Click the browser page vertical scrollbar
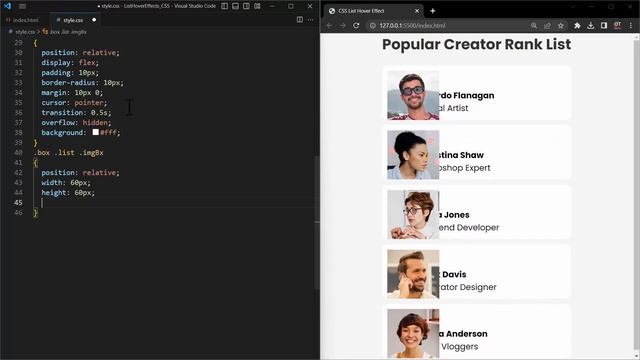The image size is (640, 360). pyautogui.click(x=637, y=196)
